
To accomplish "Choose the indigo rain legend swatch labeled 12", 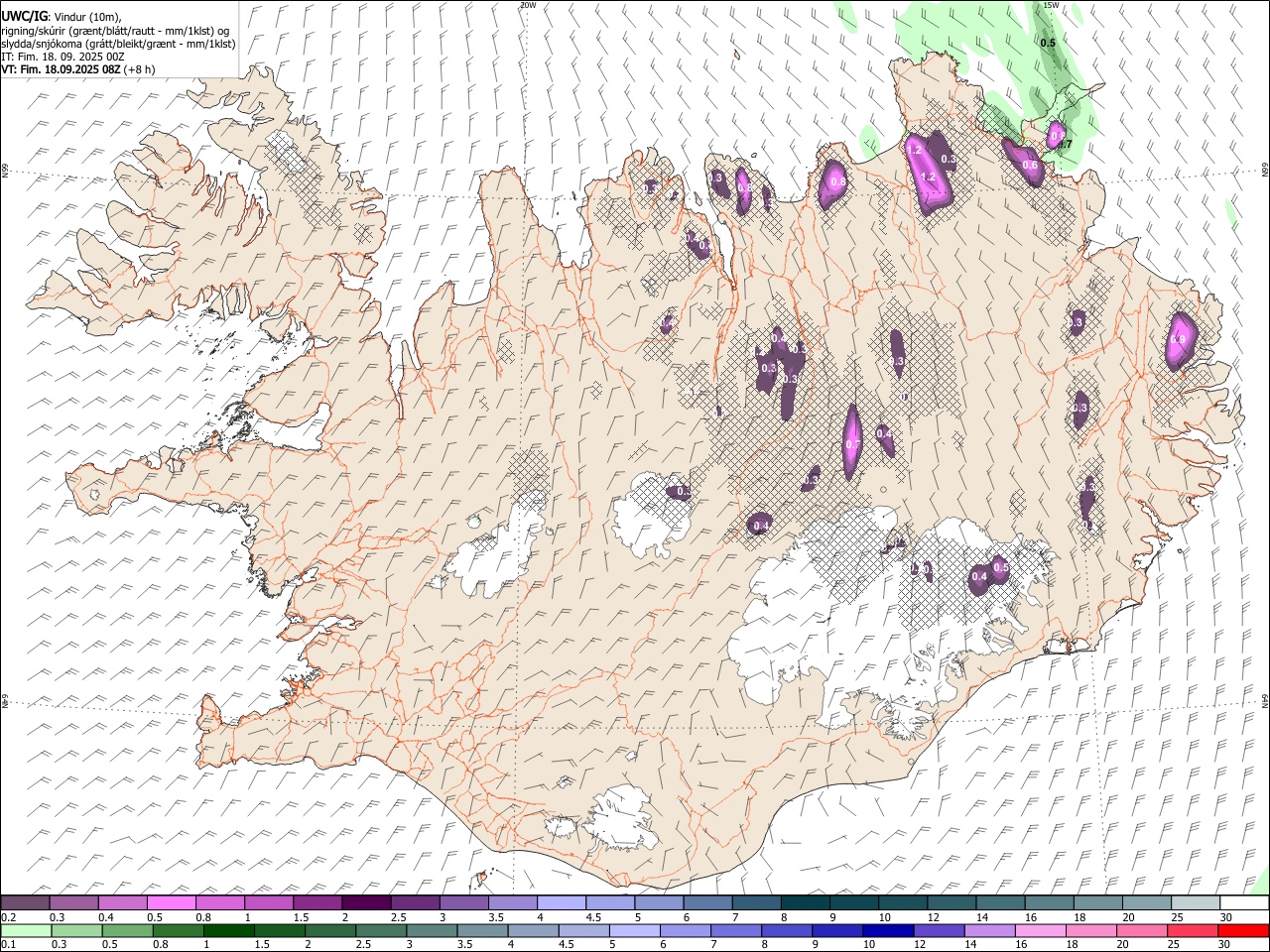I will point(938,930).
